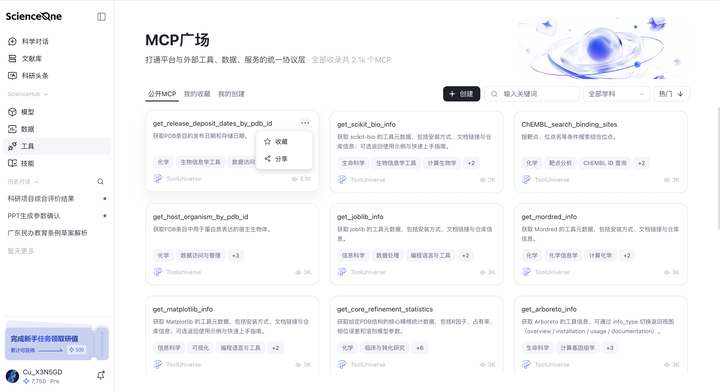Open the 全部学科 dropdown

click(x=616, y=94)
